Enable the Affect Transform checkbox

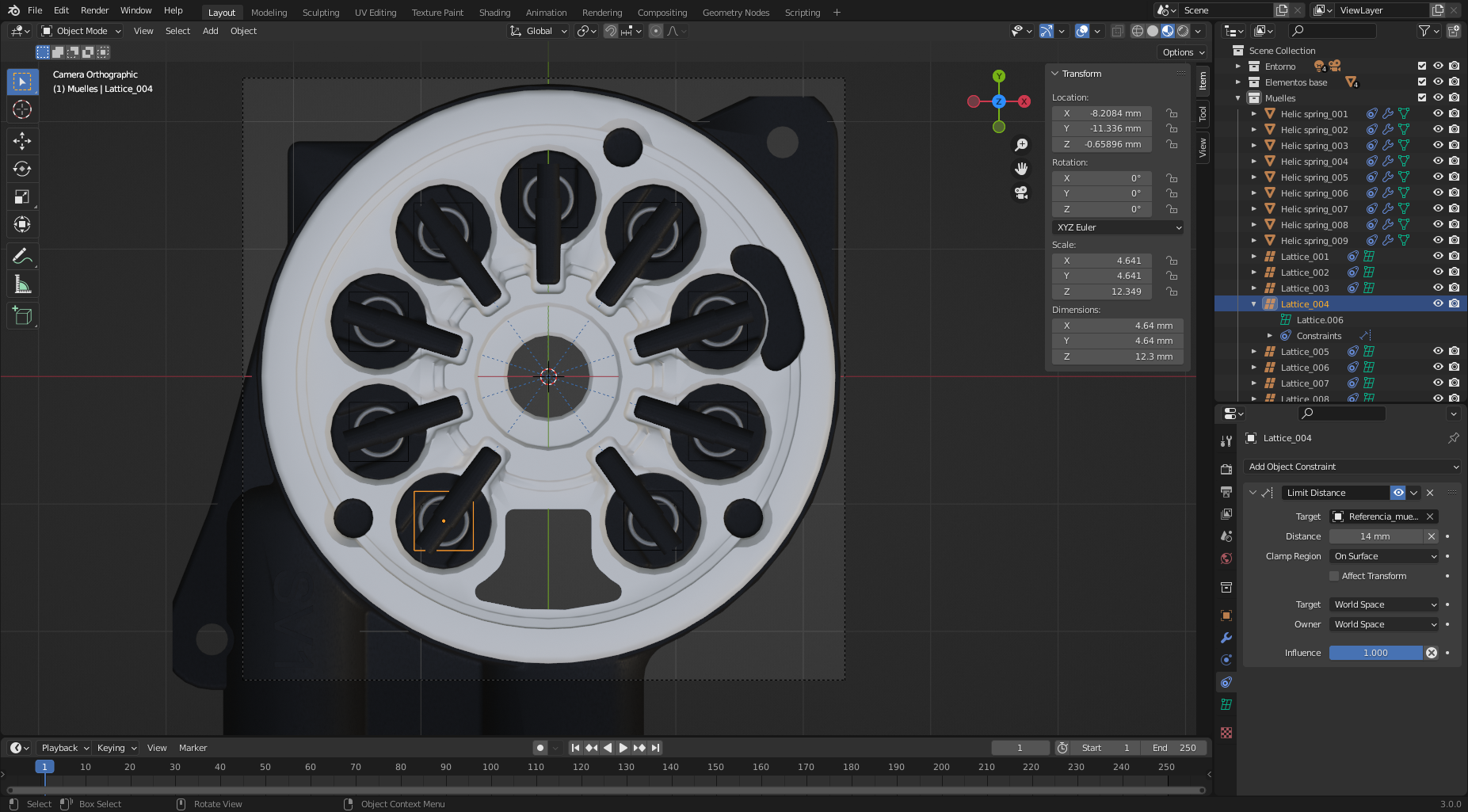(1334, 576)
